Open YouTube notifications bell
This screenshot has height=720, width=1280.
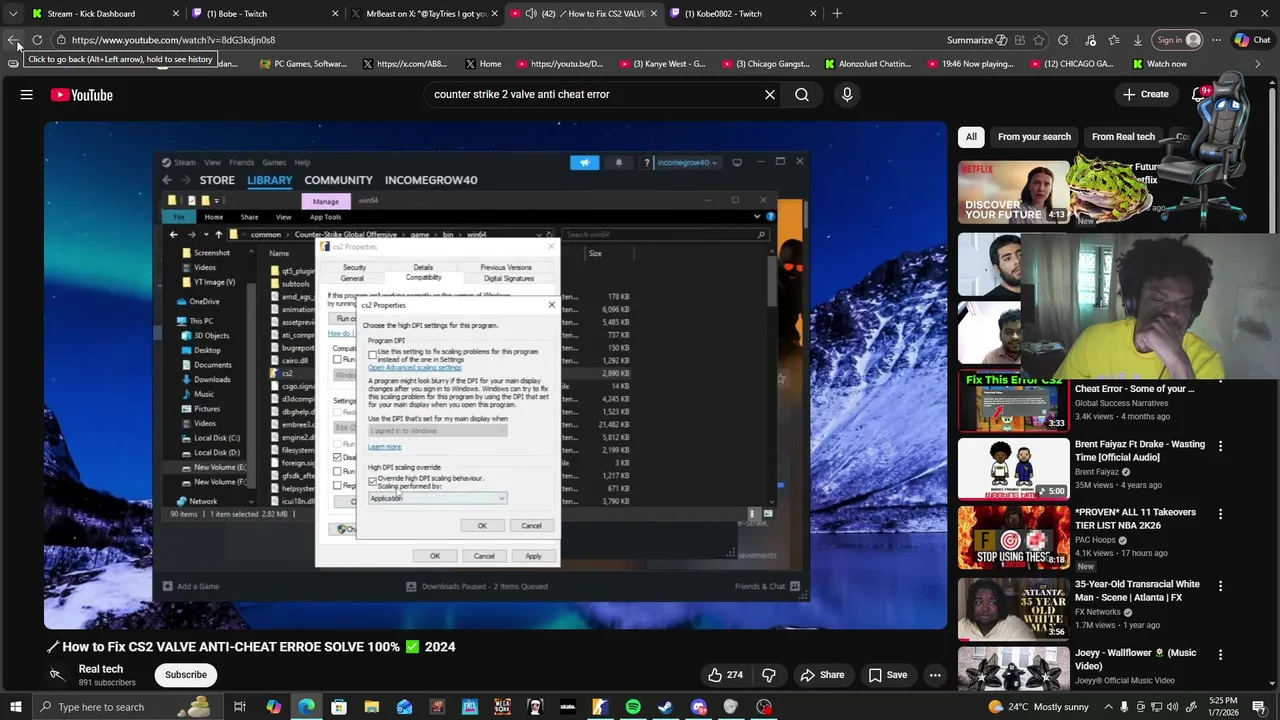1199,95
